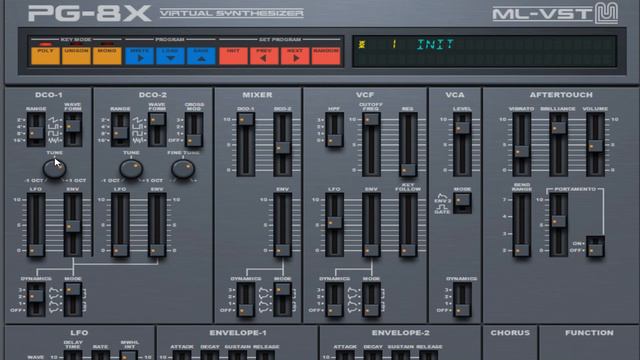The width and height of the screenshot is (640, 360).
Task: Click the DCO-2 FINE TUNE knob
Action: coord(183,169)
